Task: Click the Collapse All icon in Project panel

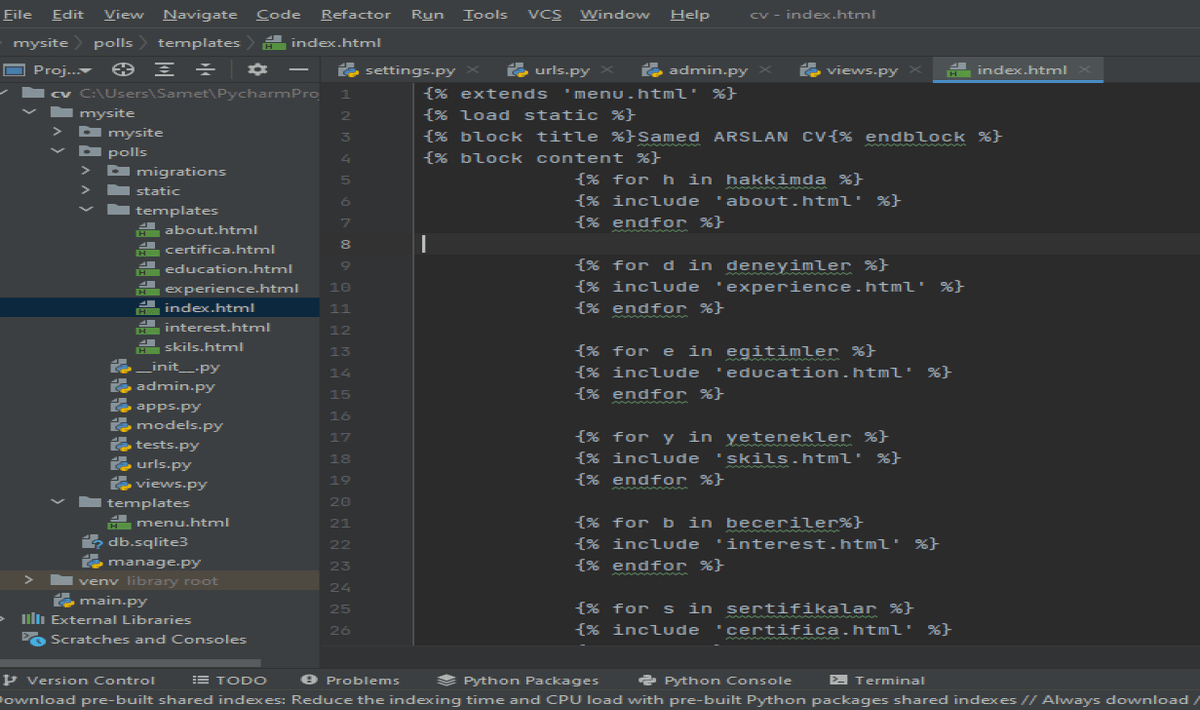Action: [x=205, y=70]
